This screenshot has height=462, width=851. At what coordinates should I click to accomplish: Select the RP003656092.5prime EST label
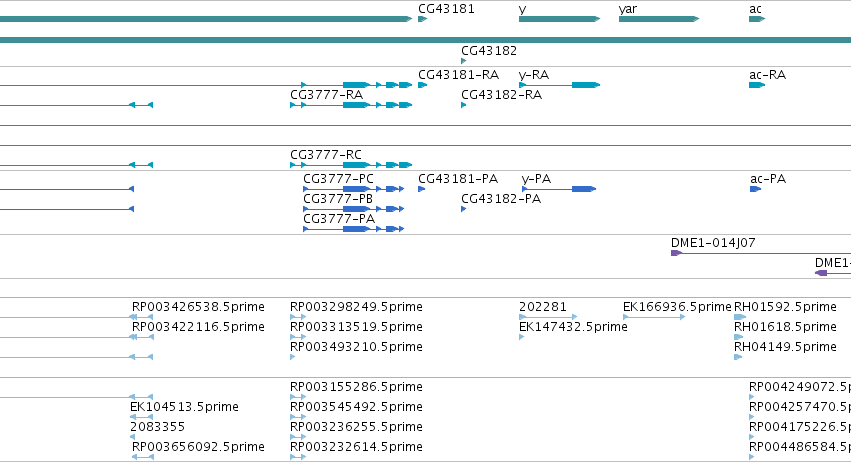(198, 447)
